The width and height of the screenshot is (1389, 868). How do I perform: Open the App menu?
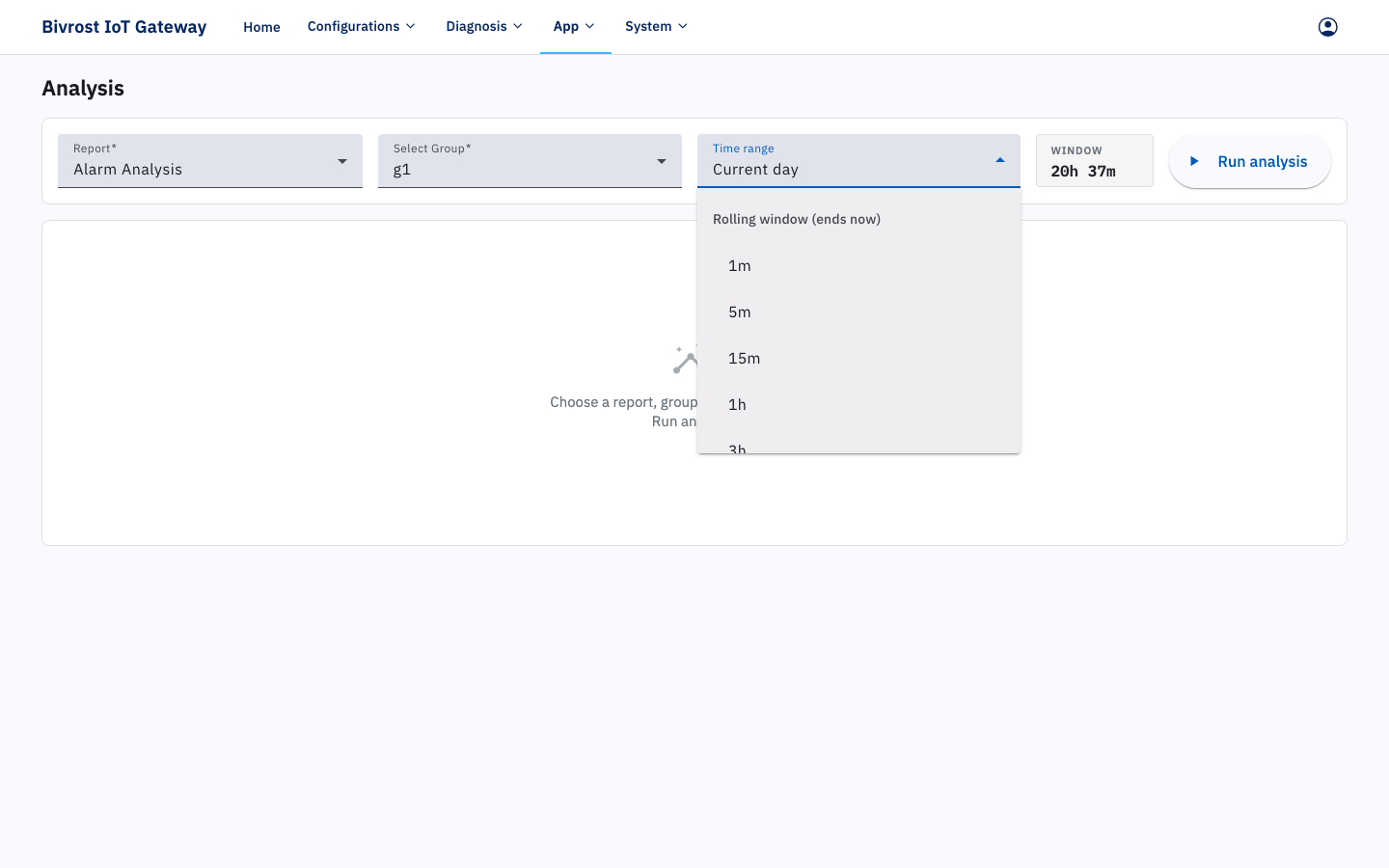pyautogui.click(x=575, y=26)
